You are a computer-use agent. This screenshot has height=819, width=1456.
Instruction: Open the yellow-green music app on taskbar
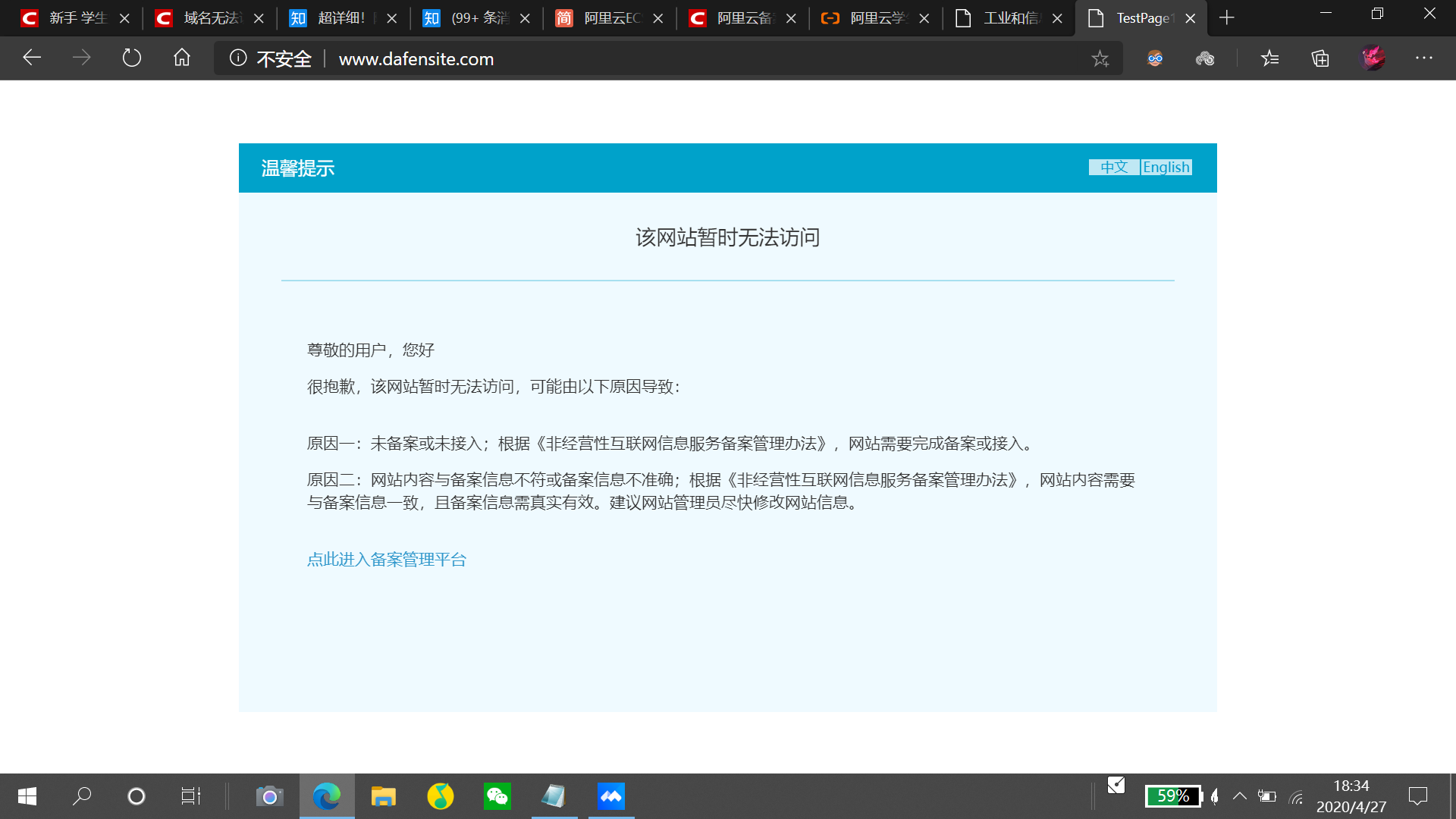tap(441, 796)
